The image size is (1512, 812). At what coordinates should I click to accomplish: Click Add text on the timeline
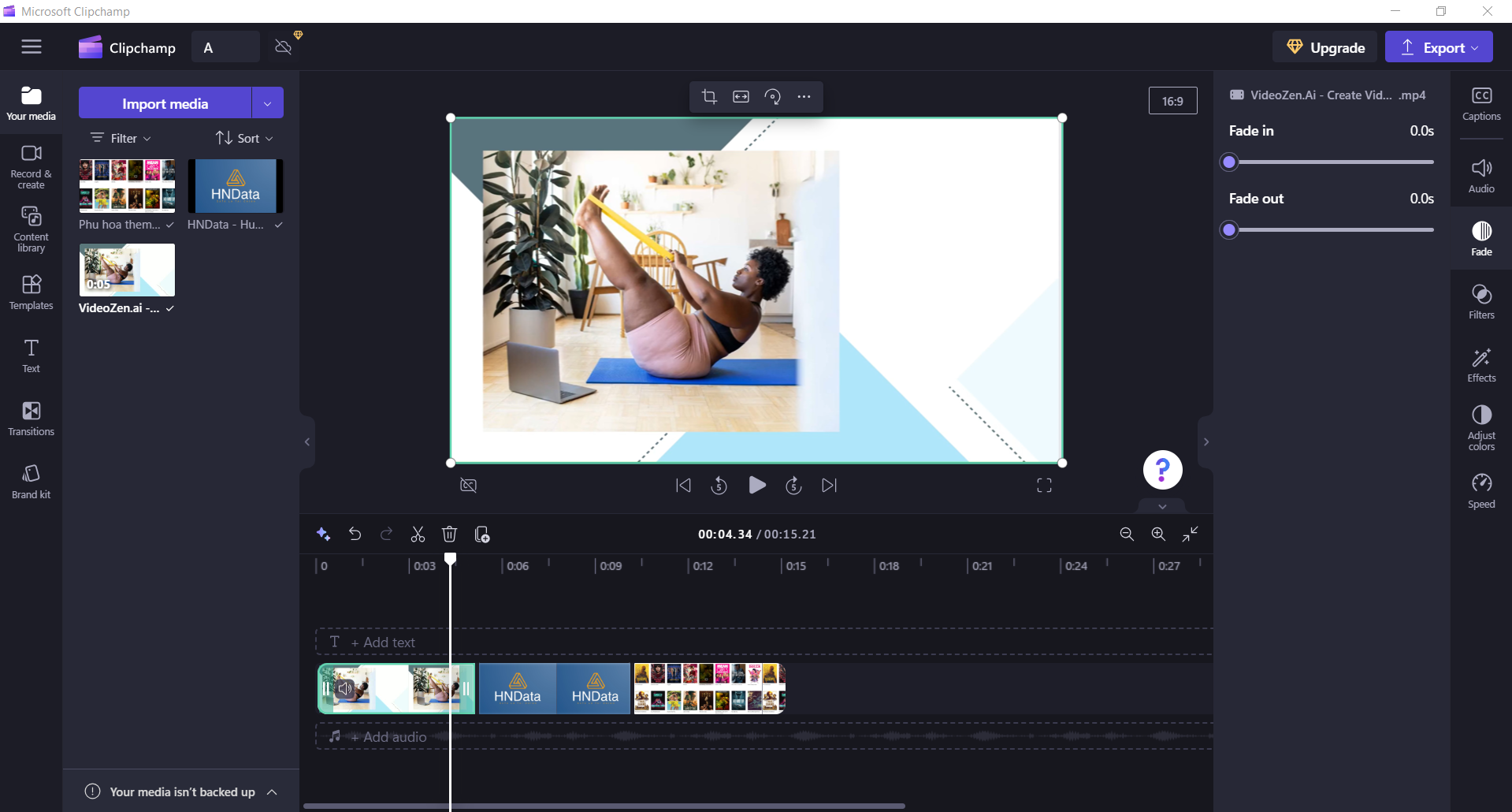[383, 643]
